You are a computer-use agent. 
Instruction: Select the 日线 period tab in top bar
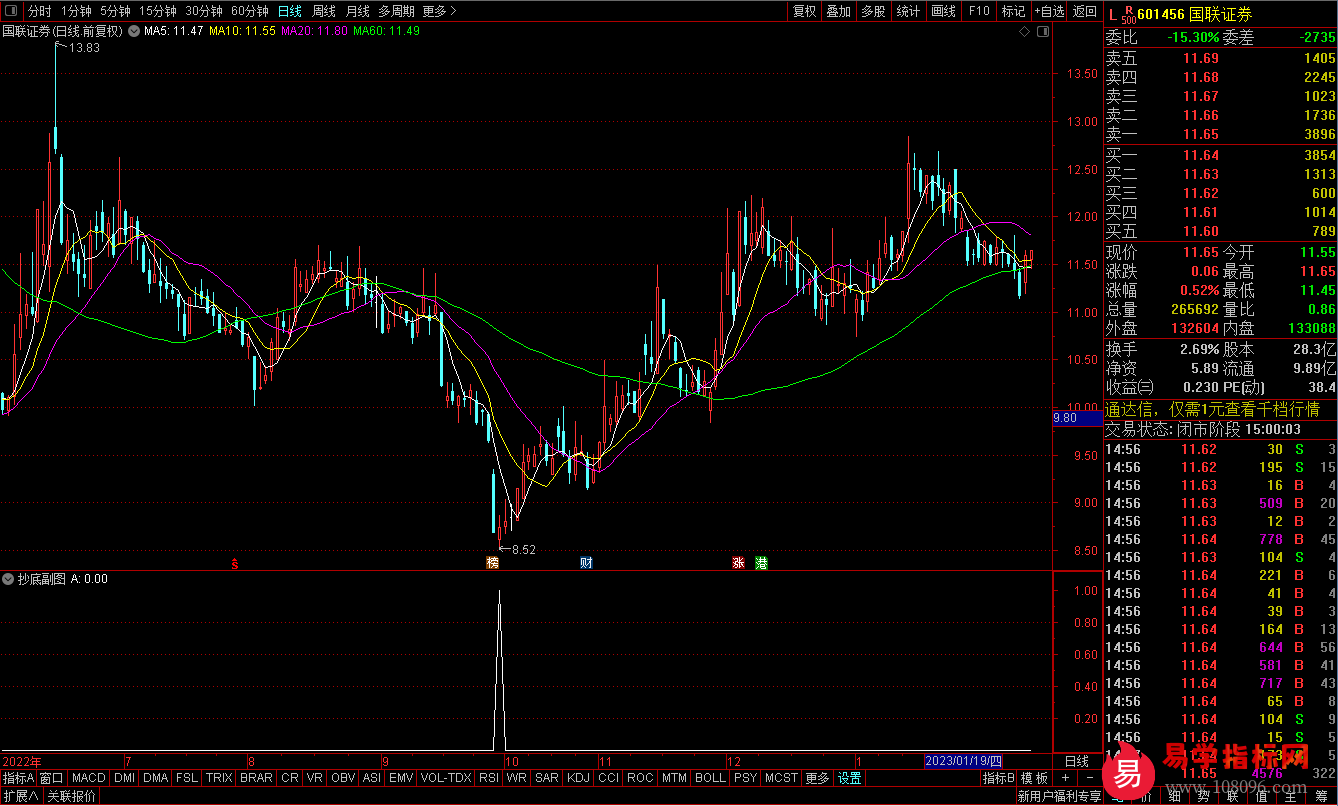[290, 11]
